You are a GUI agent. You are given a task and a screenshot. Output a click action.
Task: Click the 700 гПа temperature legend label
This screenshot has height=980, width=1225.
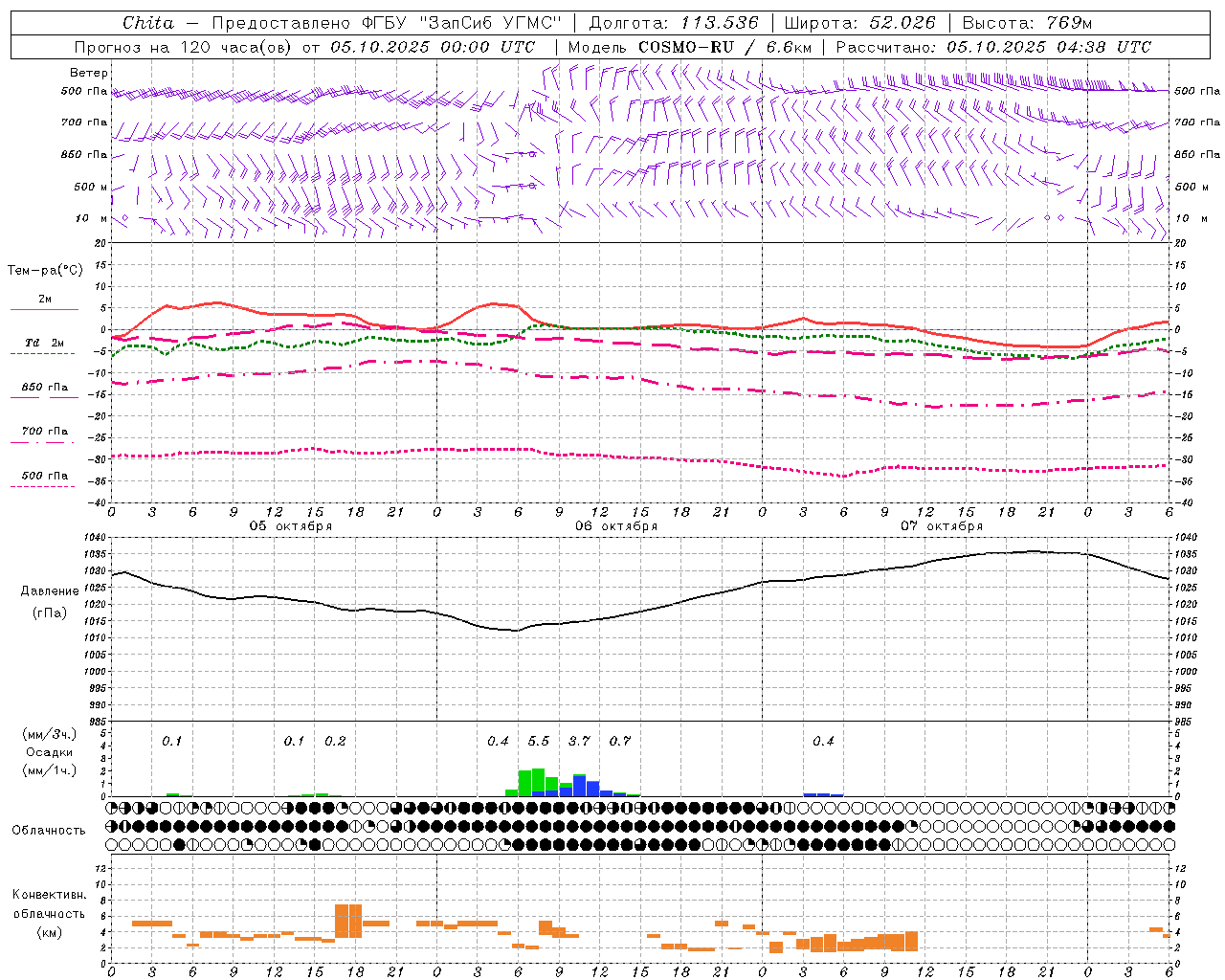(x=45, y=432)
